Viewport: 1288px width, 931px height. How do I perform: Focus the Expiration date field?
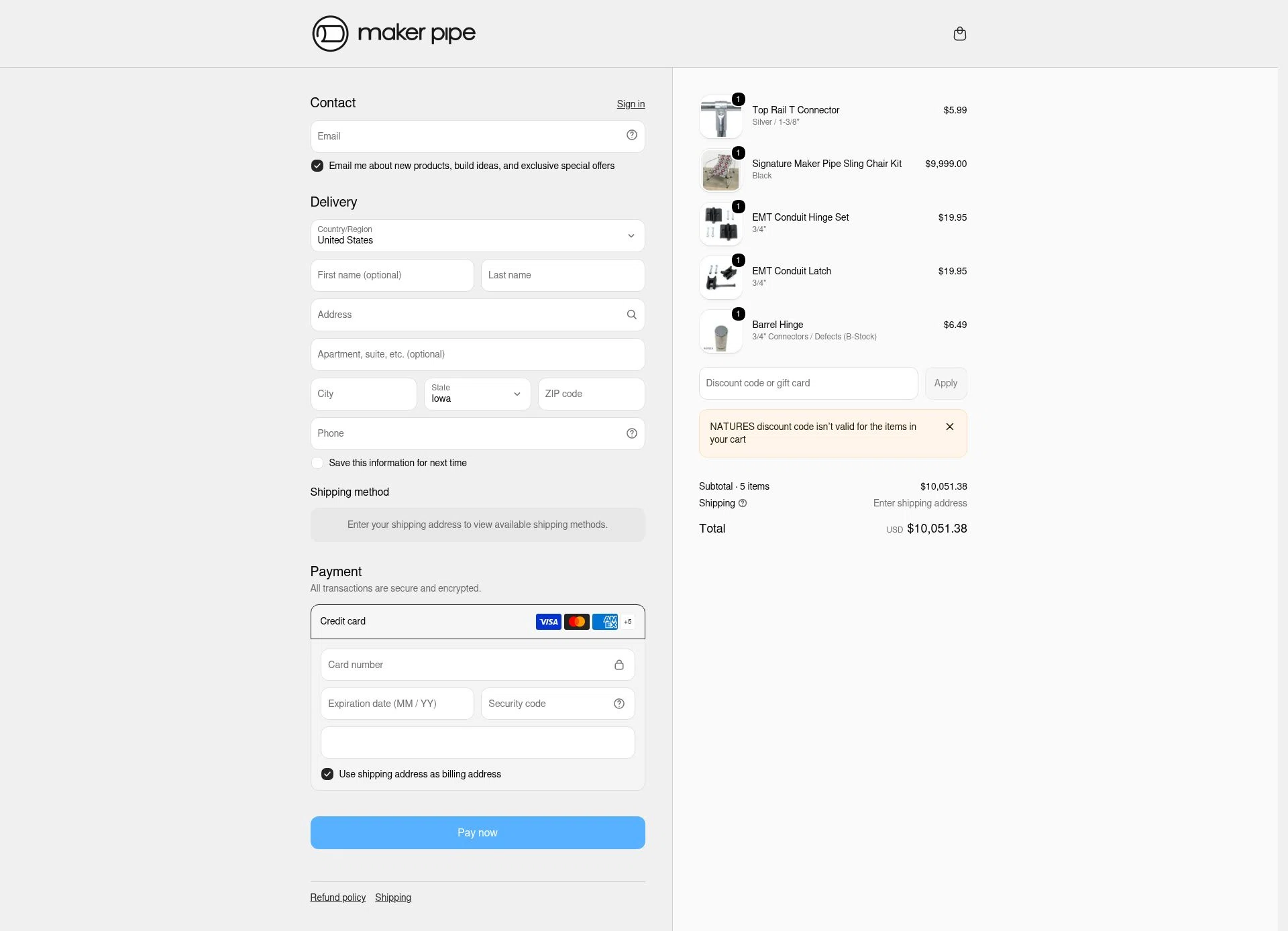coord(397,704)
